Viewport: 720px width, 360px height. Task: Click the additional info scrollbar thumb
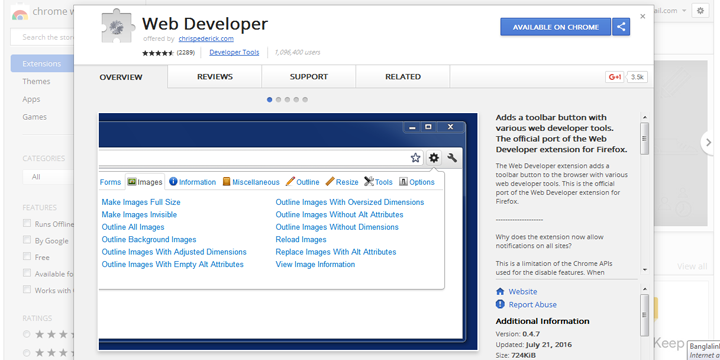coord(645,315)
